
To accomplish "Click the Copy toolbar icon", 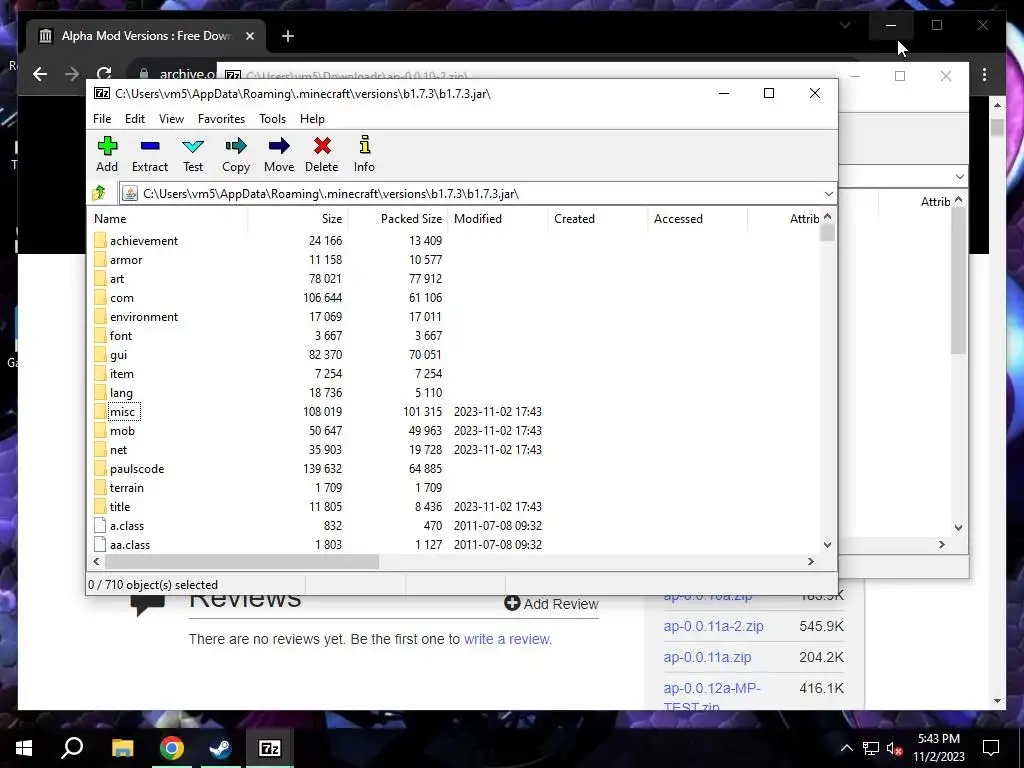I will 236,146.
